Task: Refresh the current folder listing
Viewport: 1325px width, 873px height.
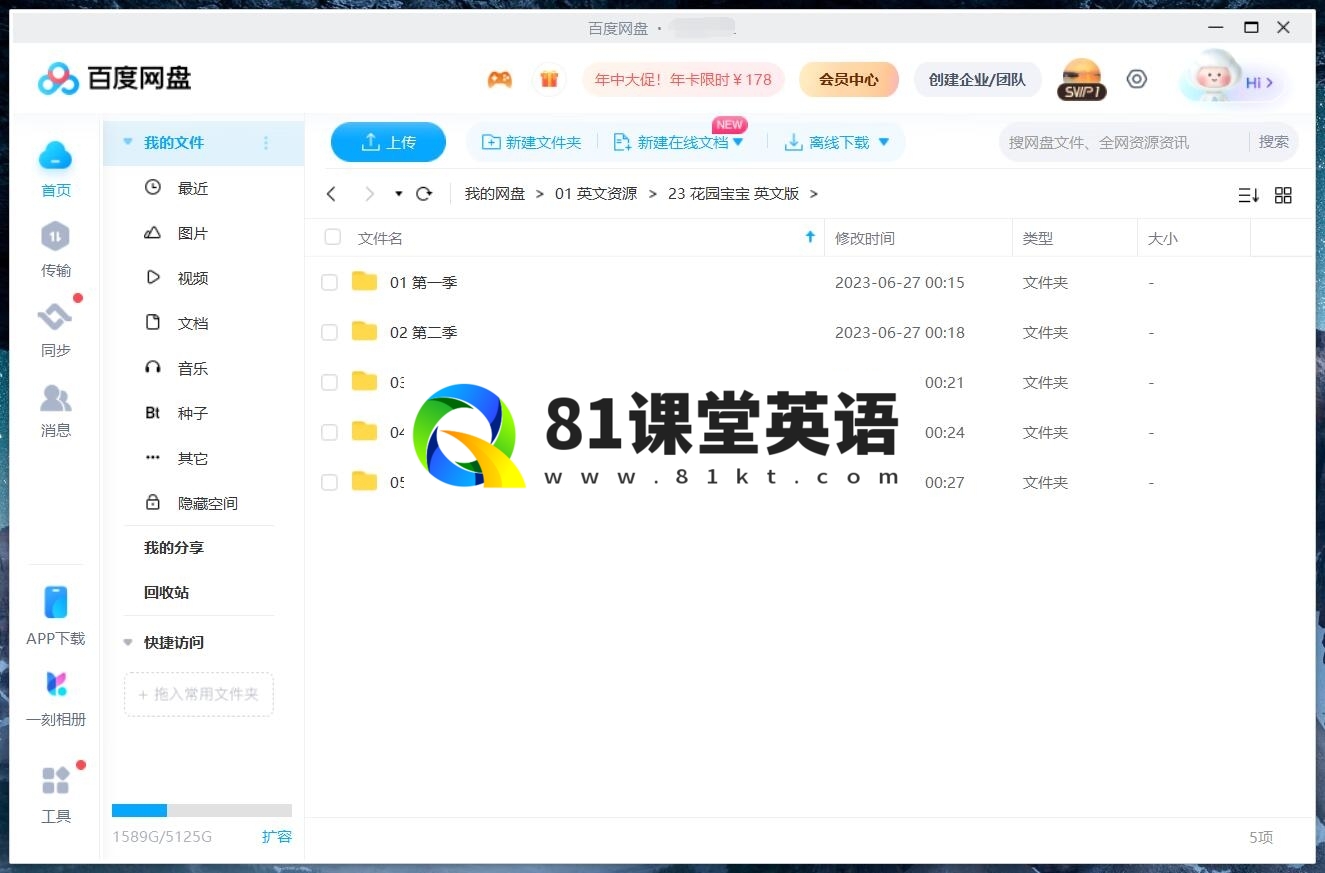Action: point(424,194)
